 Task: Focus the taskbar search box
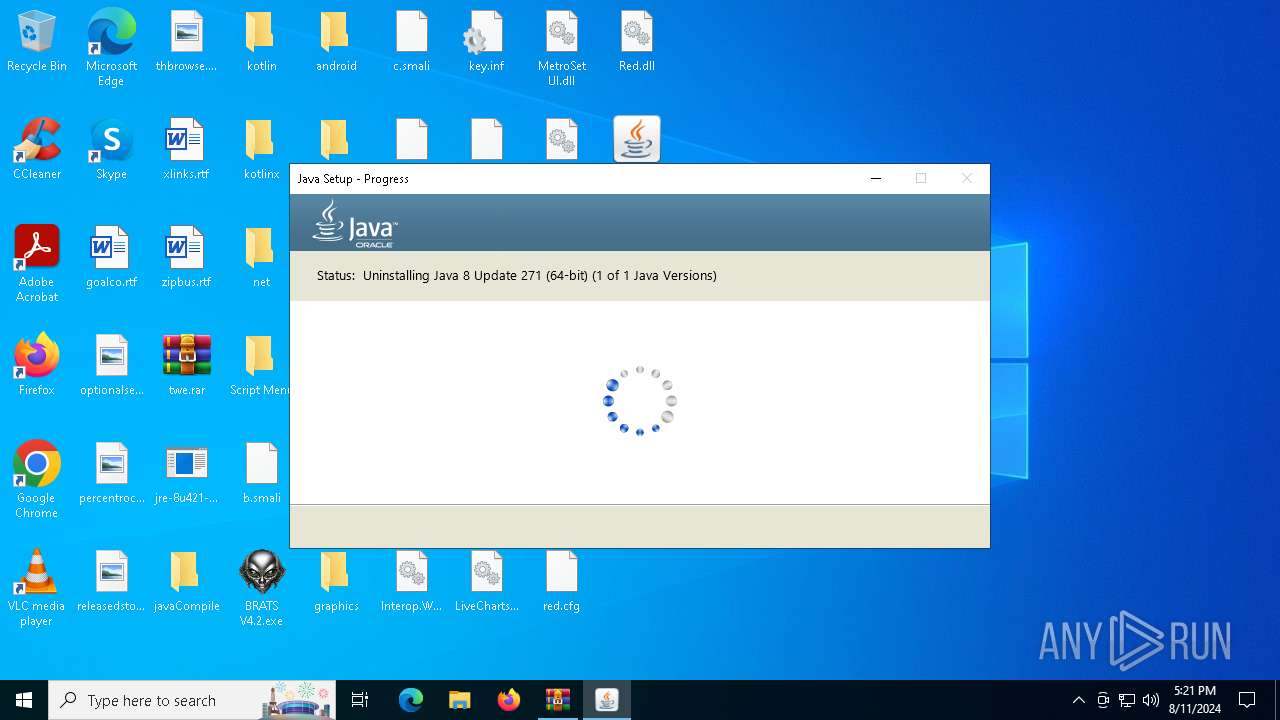pyautogui.click(x=192, y=700)
